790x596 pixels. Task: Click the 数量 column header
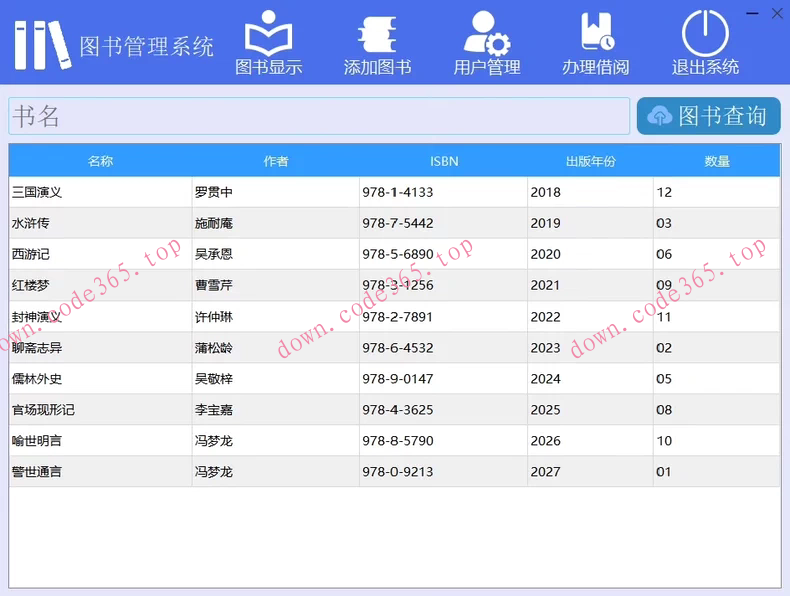pyautogui.click(x=716, y=161)
